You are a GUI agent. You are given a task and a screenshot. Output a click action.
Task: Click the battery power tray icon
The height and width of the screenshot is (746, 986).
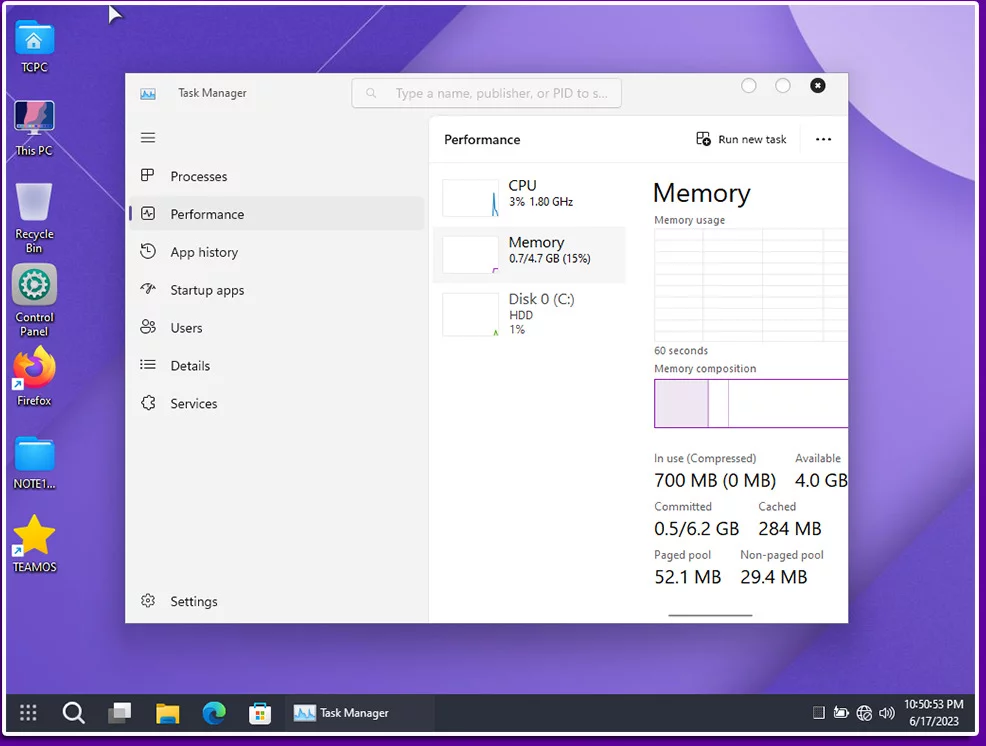click(x=841, y=713)
